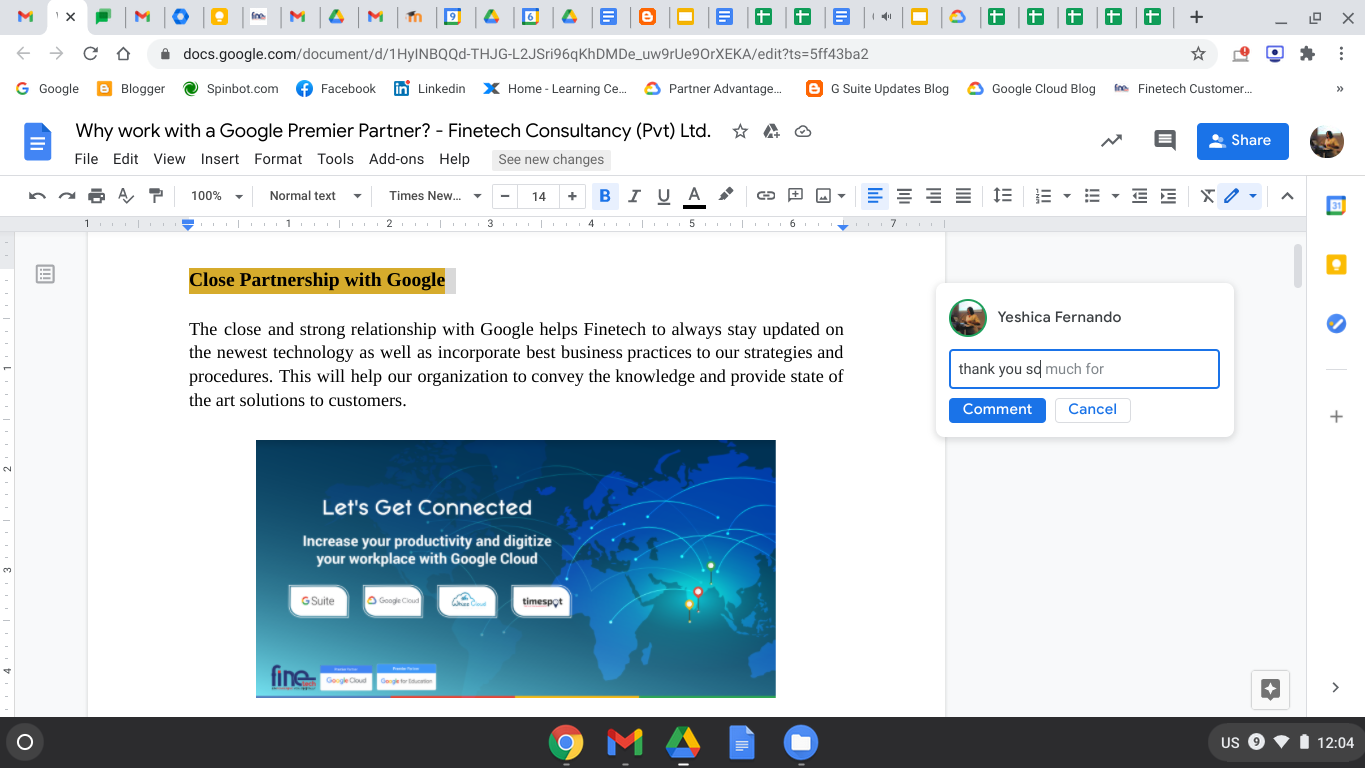
Task: Change the text color
Action: 694,196
